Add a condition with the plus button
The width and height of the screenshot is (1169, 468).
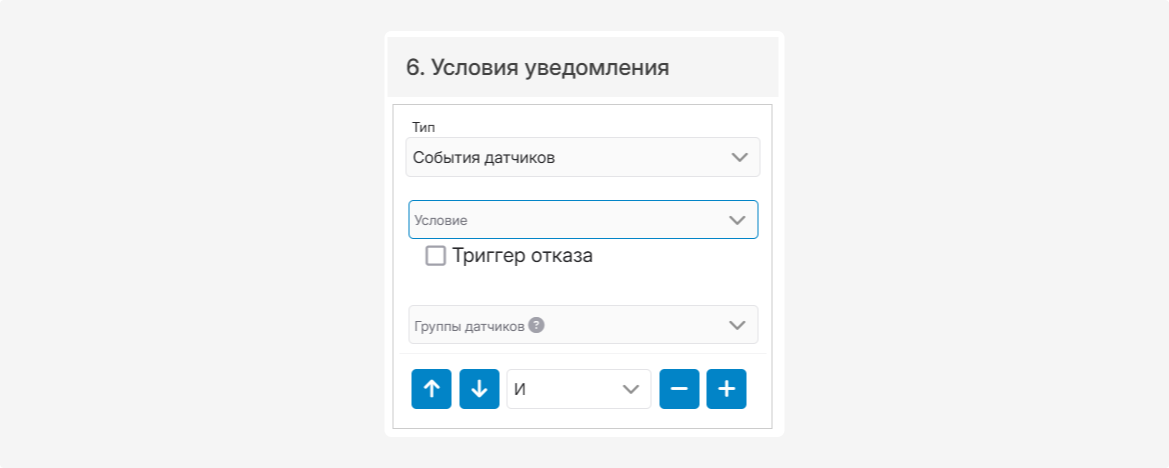tap(726, 389)
